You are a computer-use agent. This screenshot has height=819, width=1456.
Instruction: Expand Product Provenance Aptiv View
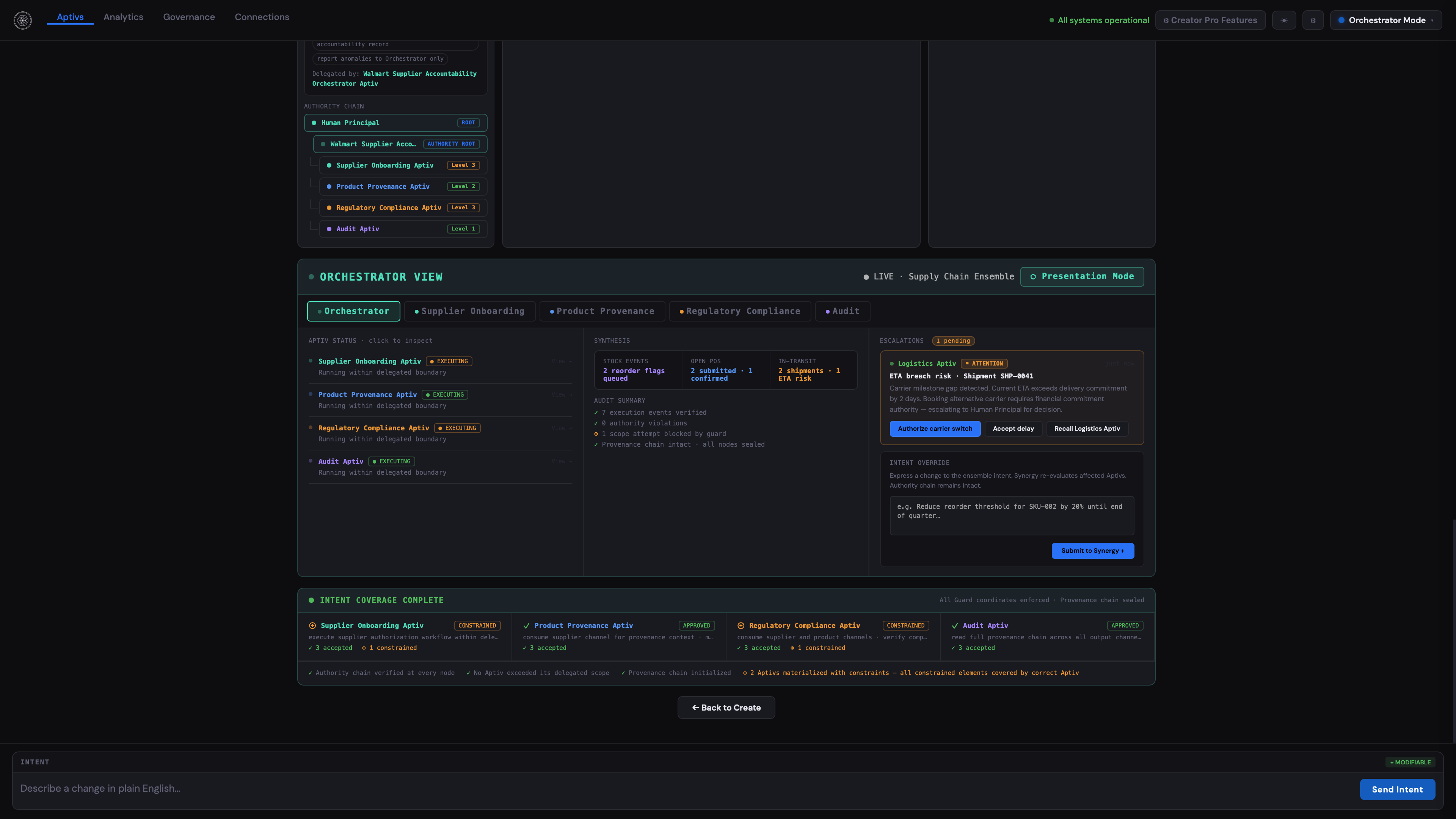pyautogui.click(x=561, y=394)
